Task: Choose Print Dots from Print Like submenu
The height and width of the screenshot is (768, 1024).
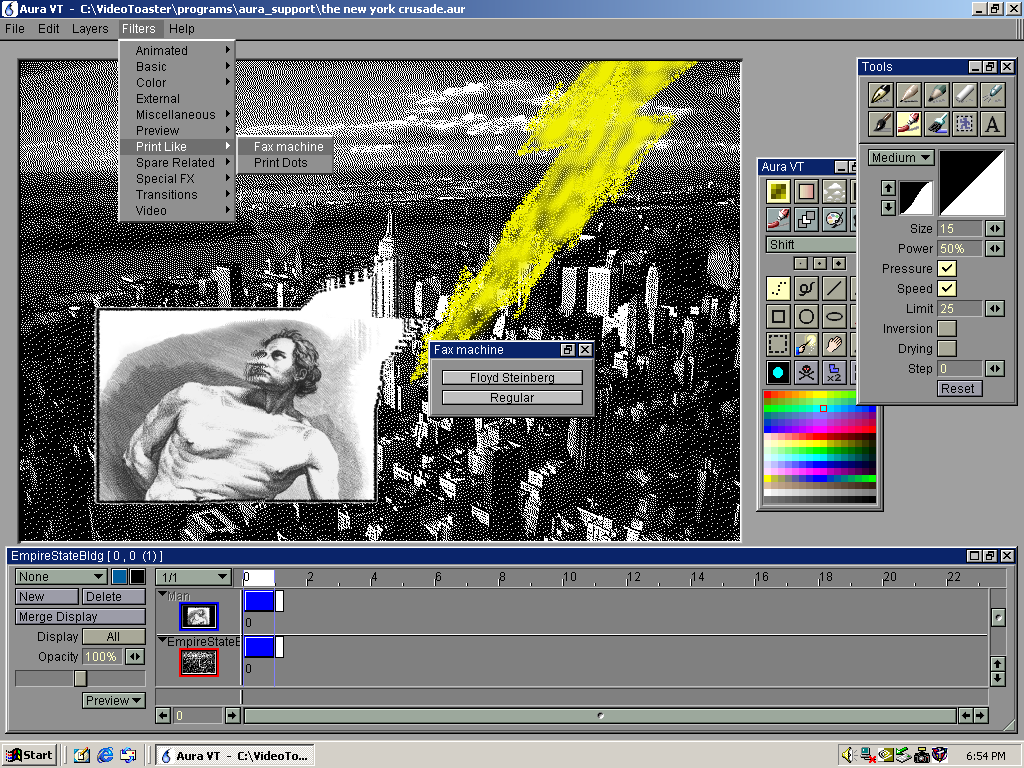Action: pyautogui.click(x=284, y=163)
